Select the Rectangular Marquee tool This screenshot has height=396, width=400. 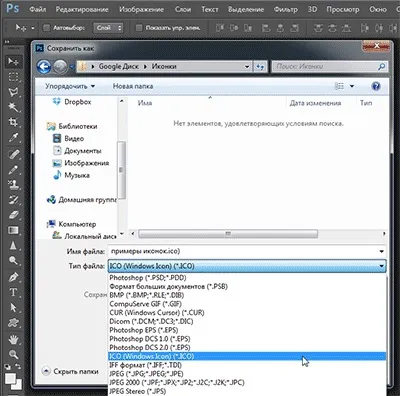pos(13,77)
